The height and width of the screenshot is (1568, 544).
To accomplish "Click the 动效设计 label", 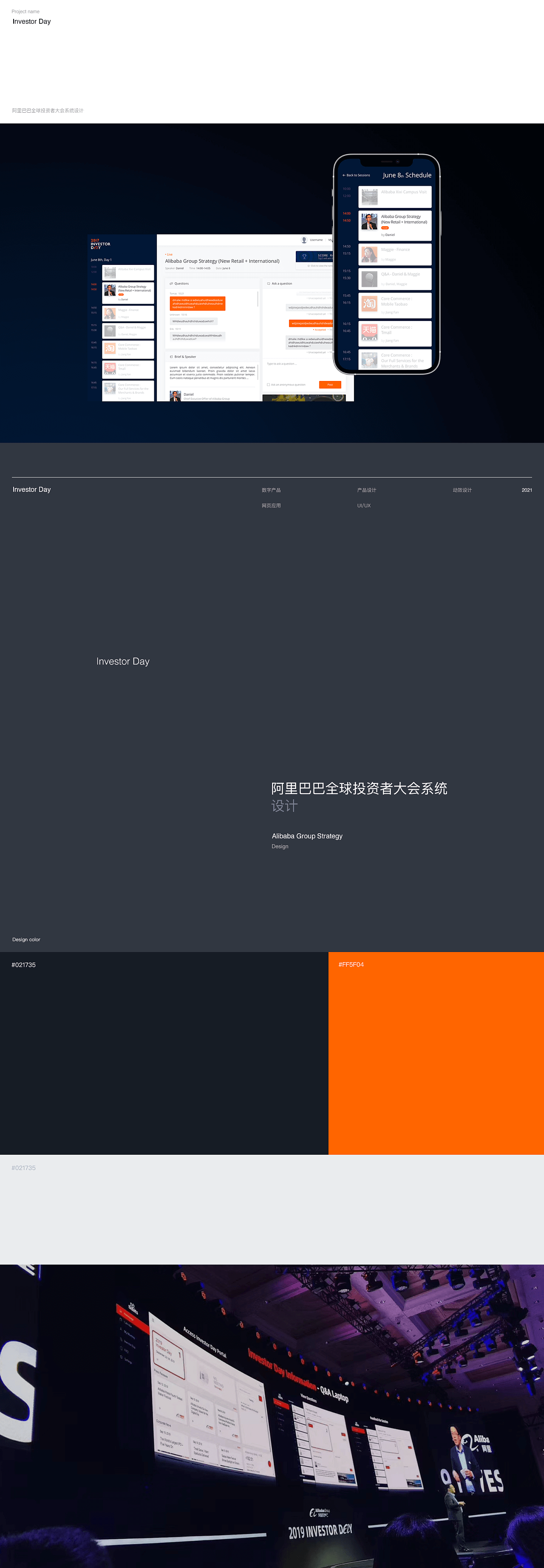I will [x=462, y=490].
